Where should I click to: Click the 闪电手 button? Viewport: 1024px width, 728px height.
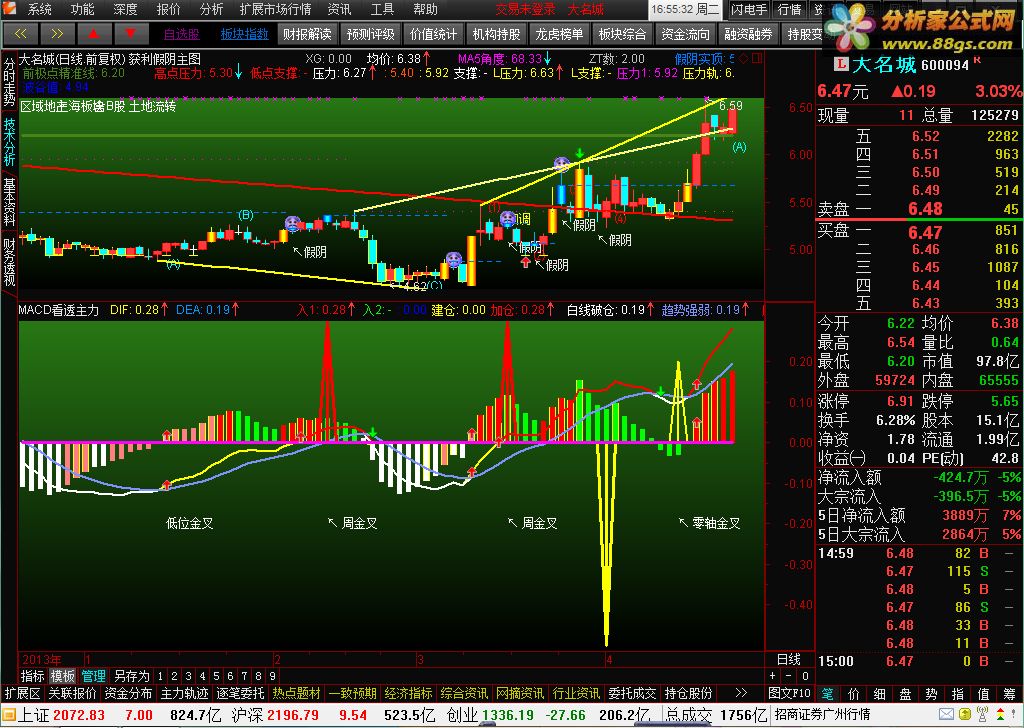(x=748, y=9)
